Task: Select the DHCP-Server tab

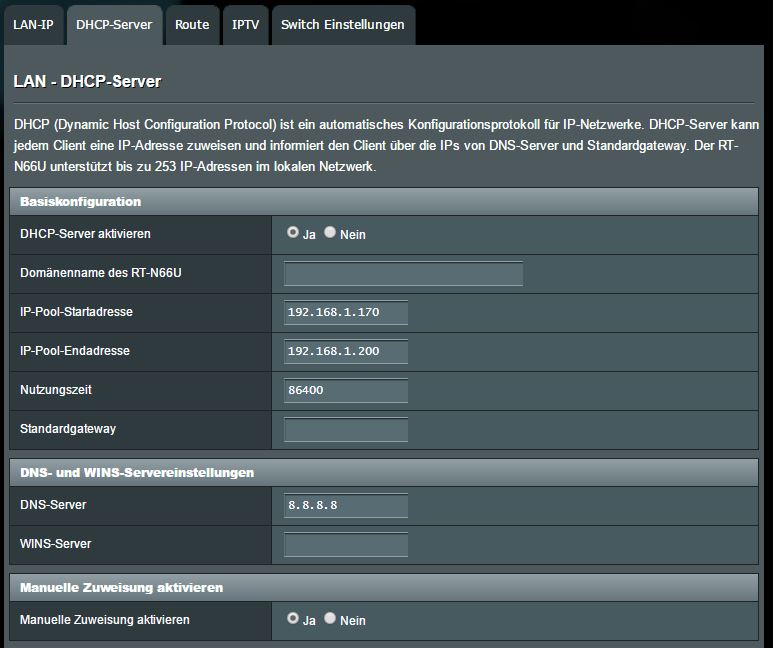Action: 114,24
